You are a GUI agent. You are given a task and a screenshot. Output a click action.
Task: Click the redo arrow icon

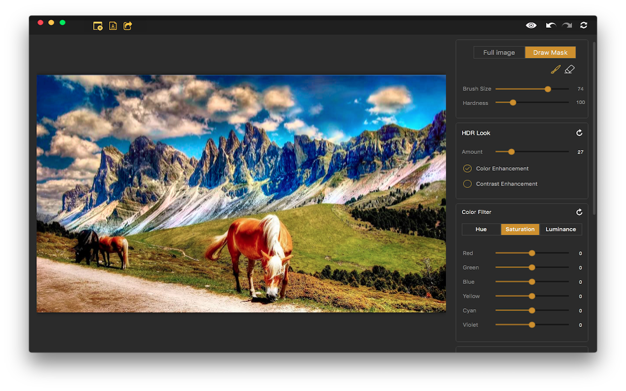(567, 26)
